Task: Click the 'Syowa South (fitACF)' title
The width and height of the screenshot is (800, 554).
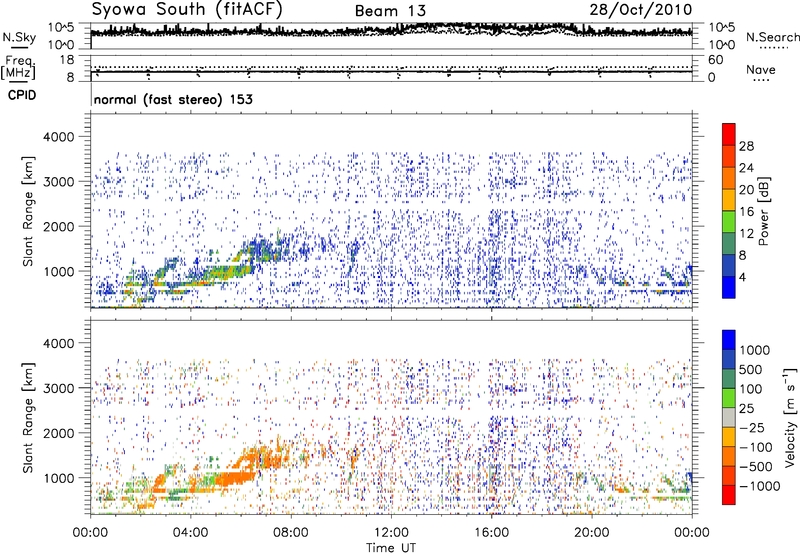Action: click(x=187, y=9)
